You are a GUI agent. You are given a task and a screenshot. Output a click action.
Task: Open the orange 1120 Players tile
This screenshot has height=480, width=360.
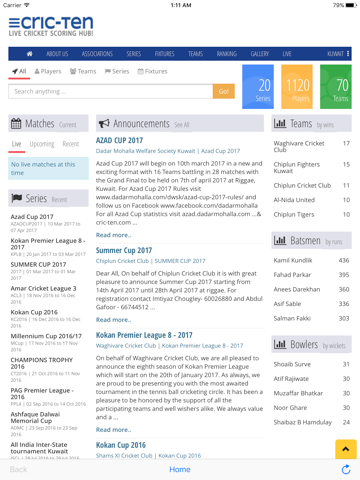click(x=297, y=87)
